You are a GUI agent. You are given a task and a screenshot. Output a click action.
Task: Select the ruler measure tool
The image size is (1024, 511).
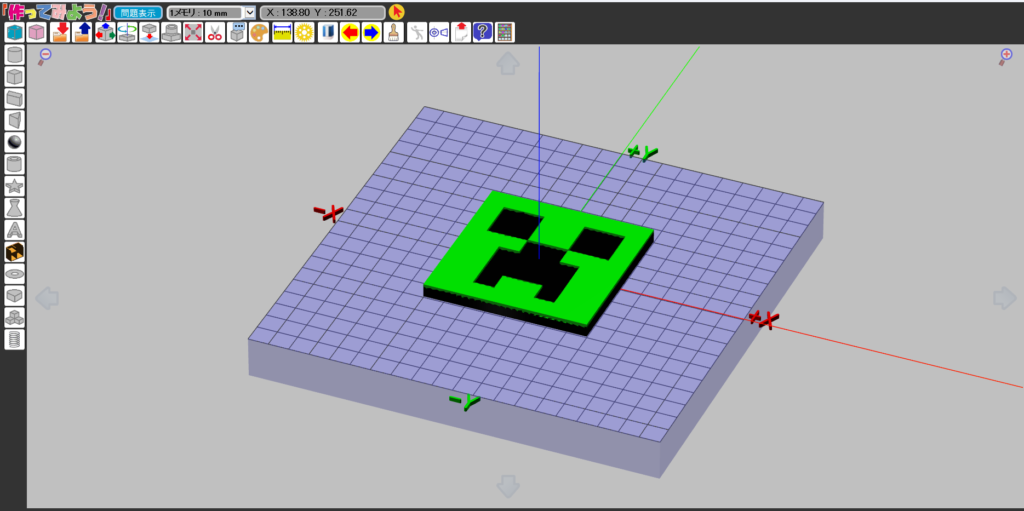tap(282, 33)
